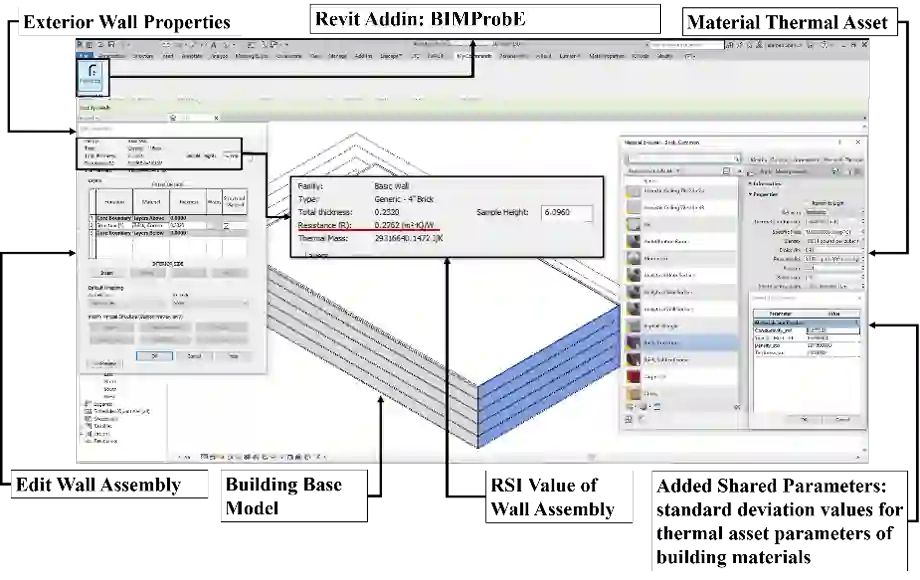The height and width of the screenshot is (580, 920).
Task: Click the Preview button in Edit Assembly
Action: 104,364
